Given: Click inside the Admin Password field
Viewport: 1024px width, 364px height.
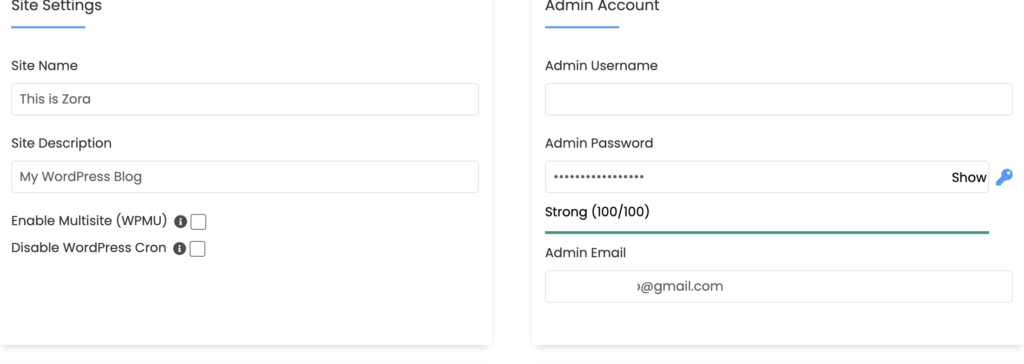Looking at the screenshot, I should [767, 176].
